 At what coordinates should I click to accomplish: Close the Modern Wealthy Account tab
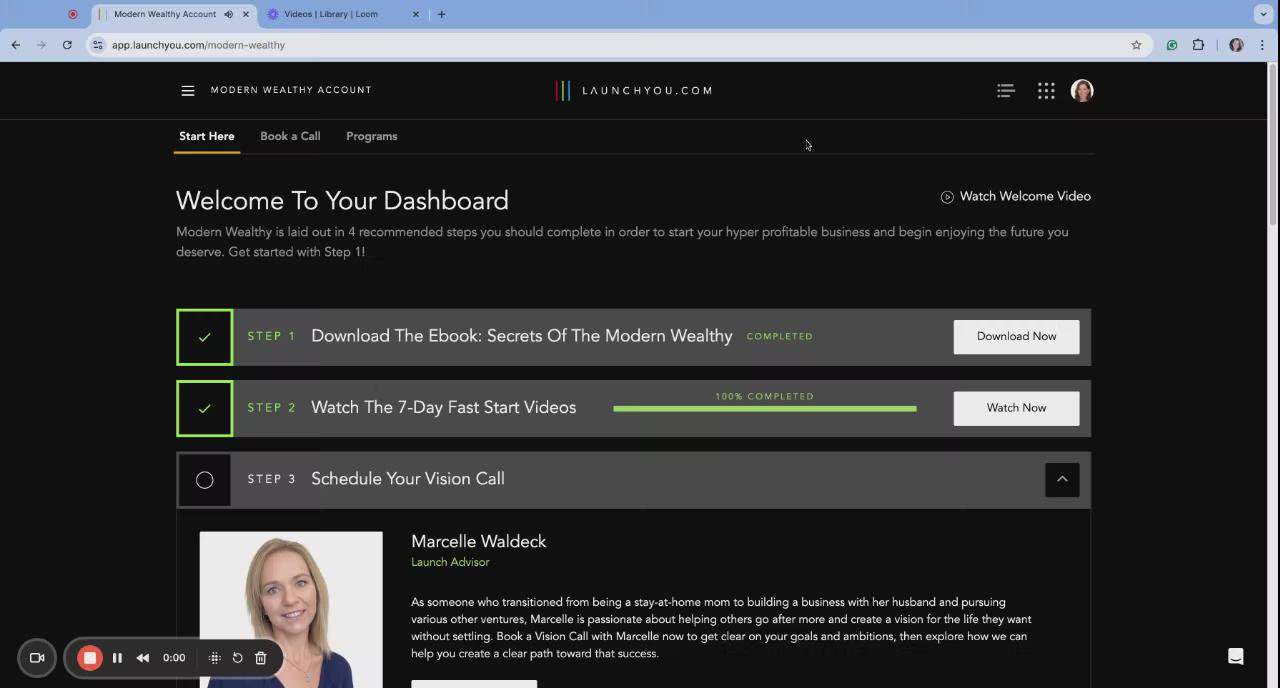(x=246, y=14)
